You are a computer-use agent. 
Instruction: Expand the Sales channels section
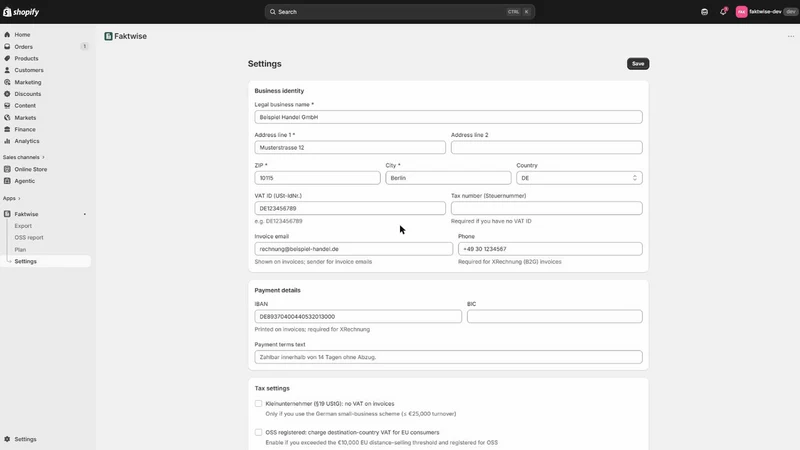click(x=23, y=157)
